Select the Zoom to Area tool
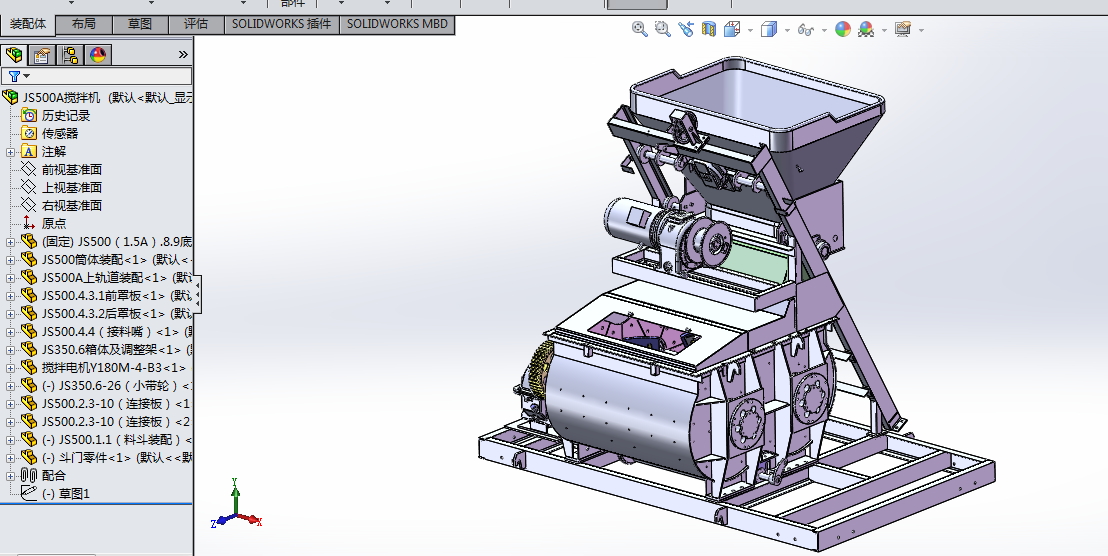Viewport: 1108px width, 556px height. click(662, 30)
